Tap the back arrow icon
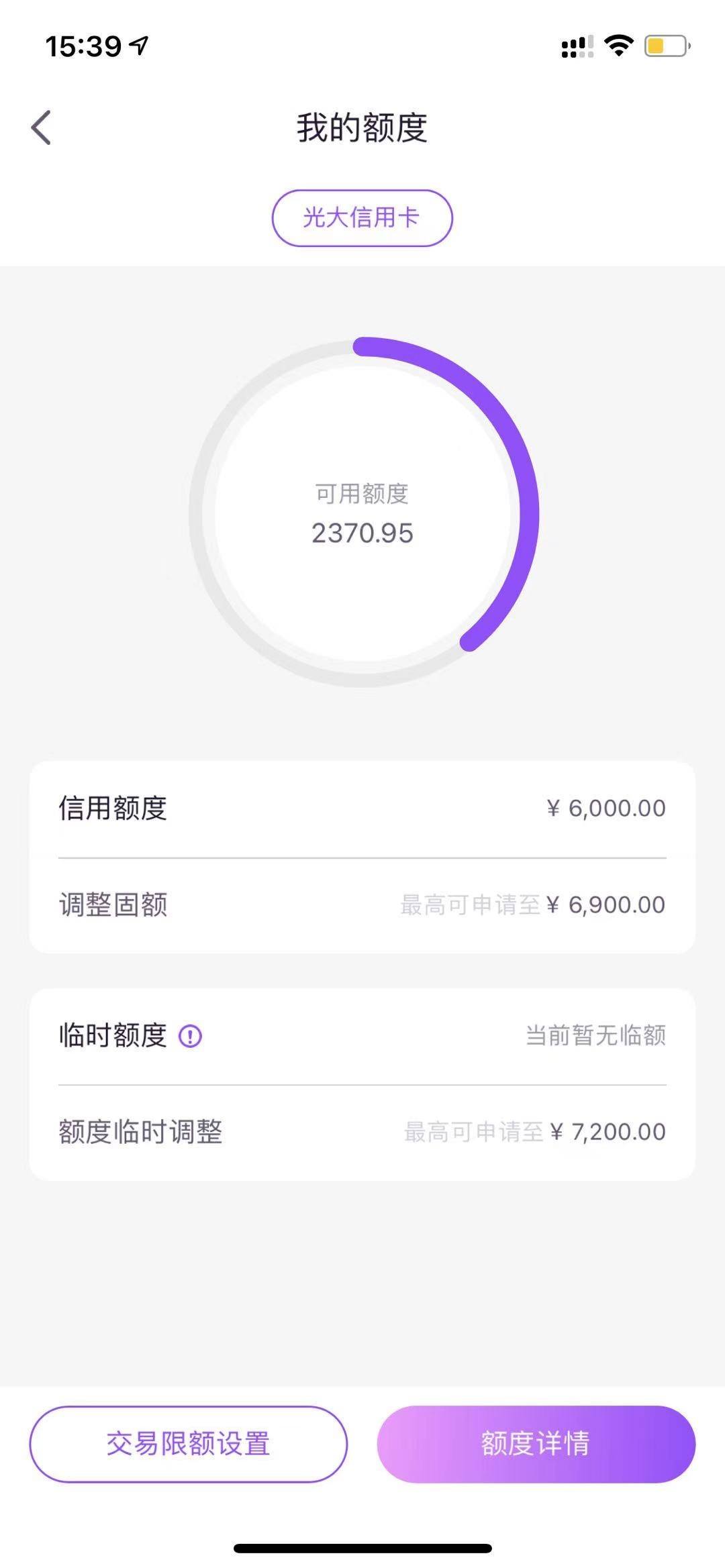 41,127
